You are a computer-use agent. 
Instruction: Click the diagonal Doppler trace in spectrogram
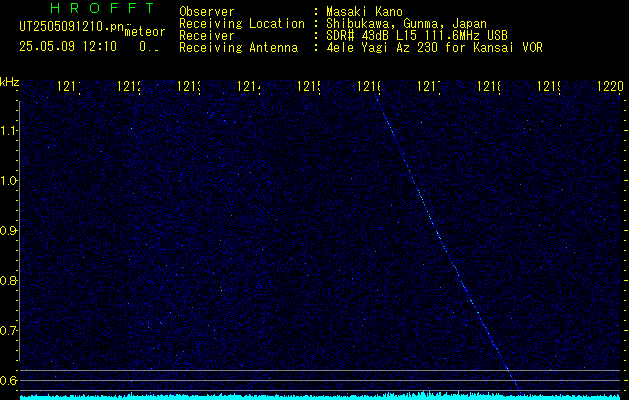(x=446, y=242)
